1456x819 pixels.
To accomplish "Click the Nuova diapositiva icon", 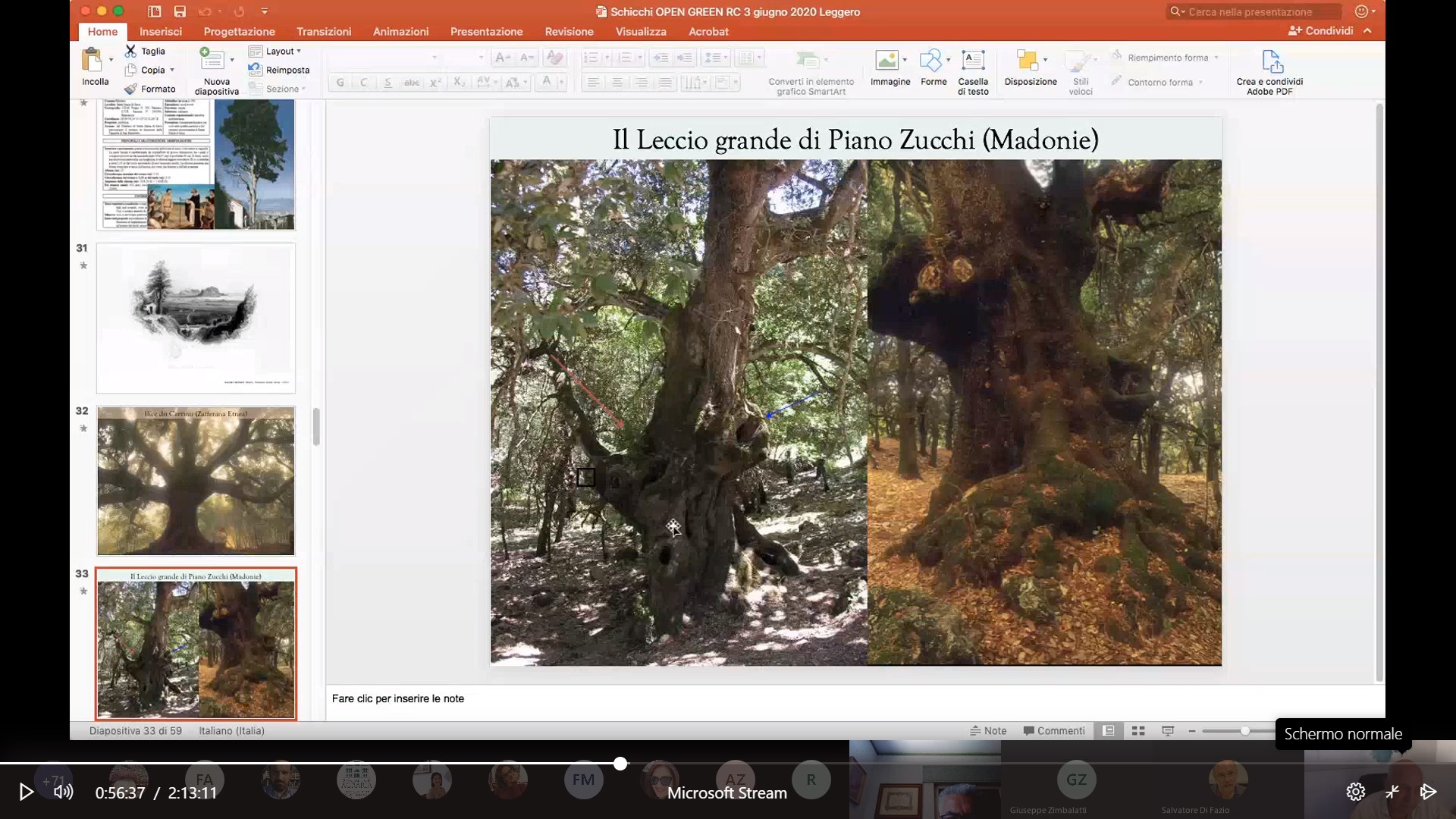I will coord(212,60).
